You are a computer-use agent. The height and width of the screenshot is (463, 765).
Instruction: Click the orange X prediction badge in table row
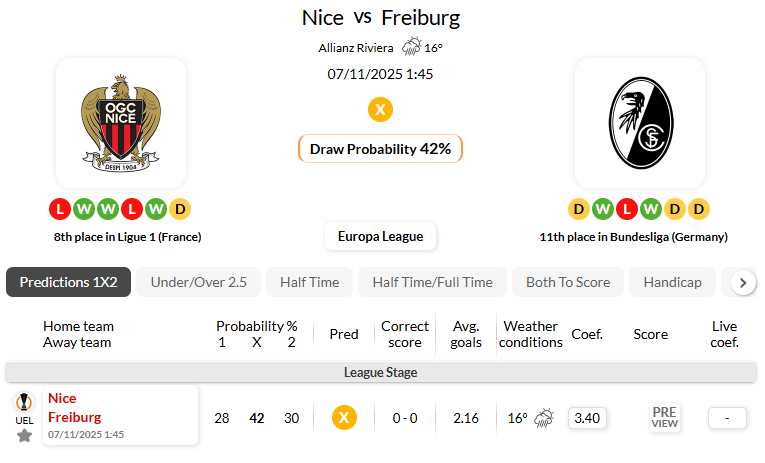344,418
